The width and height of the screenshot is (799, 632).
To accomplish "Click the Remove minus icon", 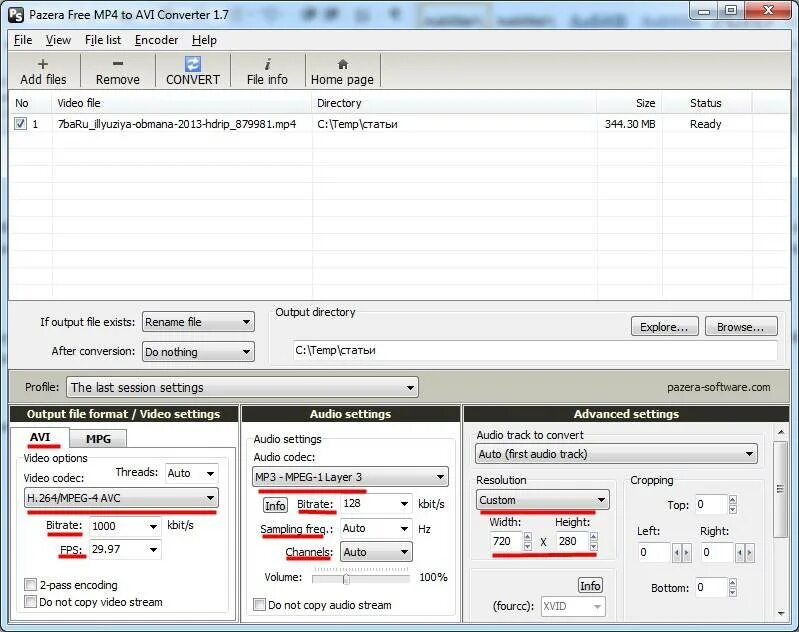I will (x=118, y=64).
